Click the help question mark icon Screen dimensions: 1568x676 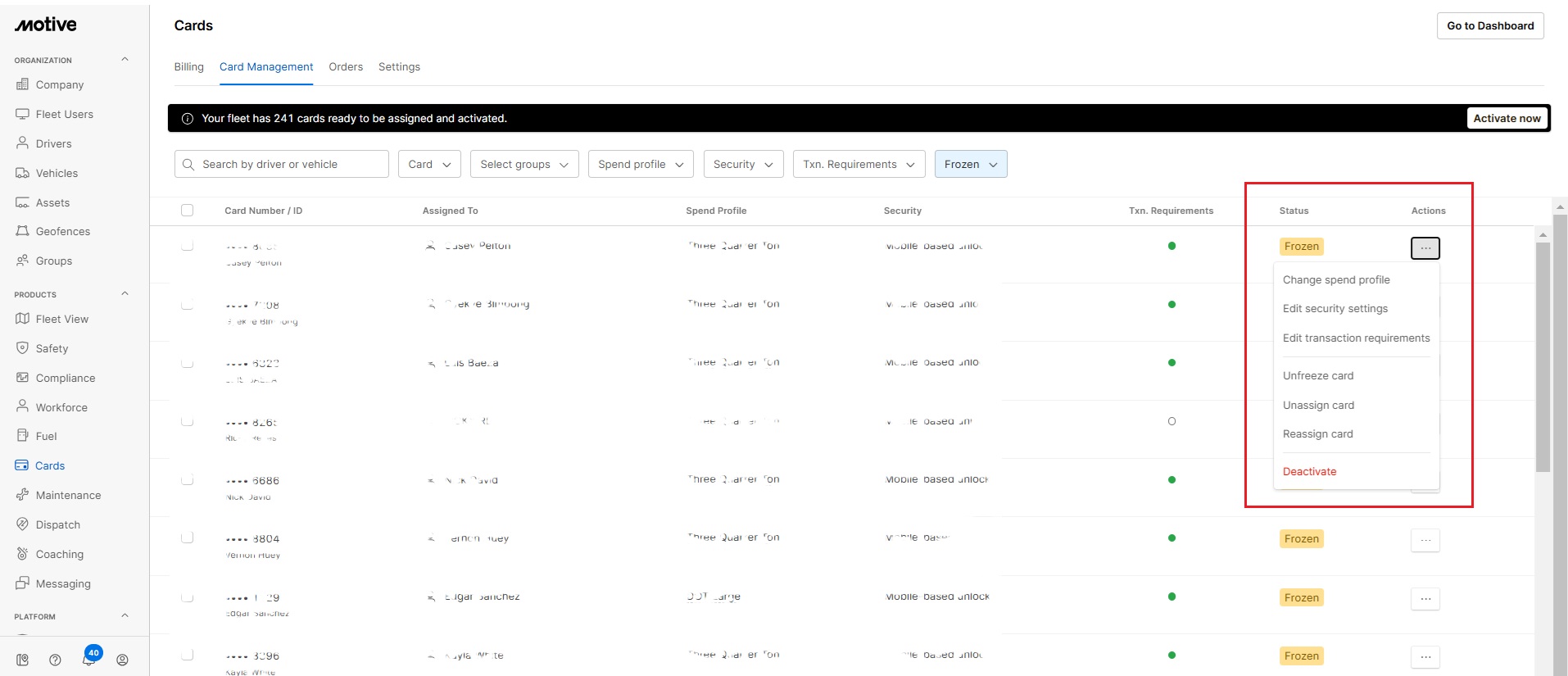tap(55, 660)
